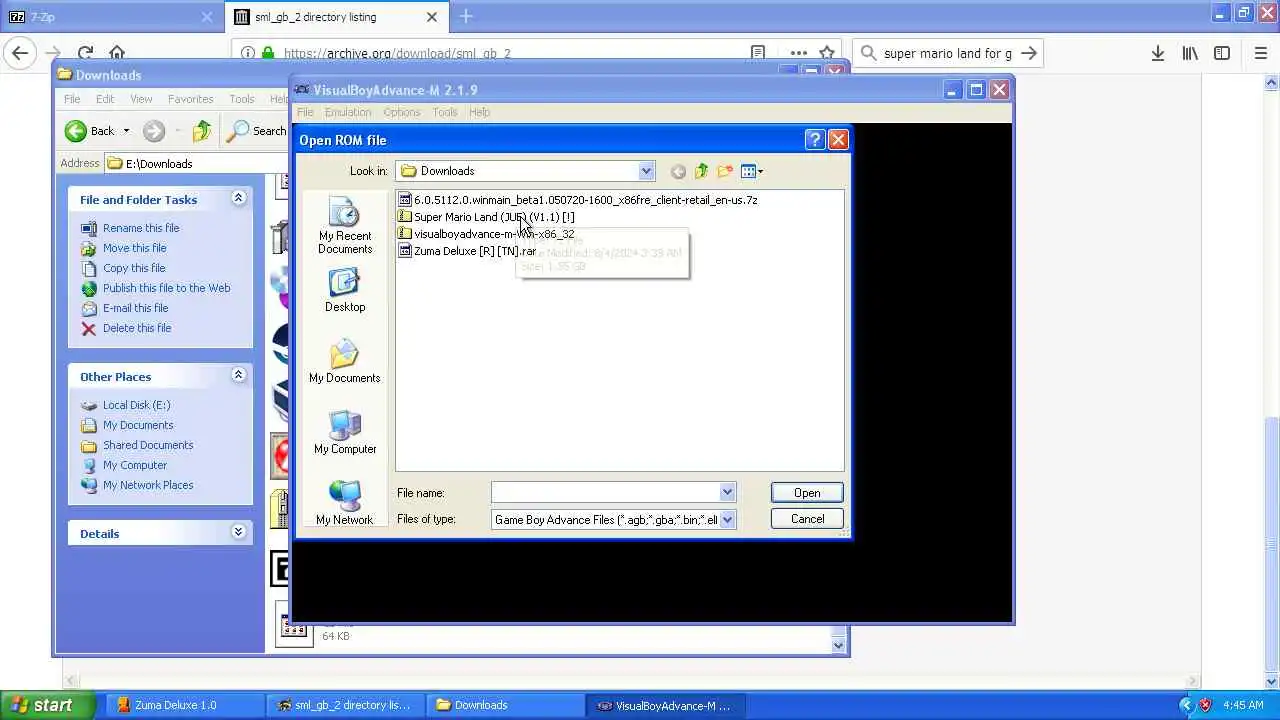The width and height of the screenshot is (1280, 720).
Task: Click the Cancel button
Action: 807,519
